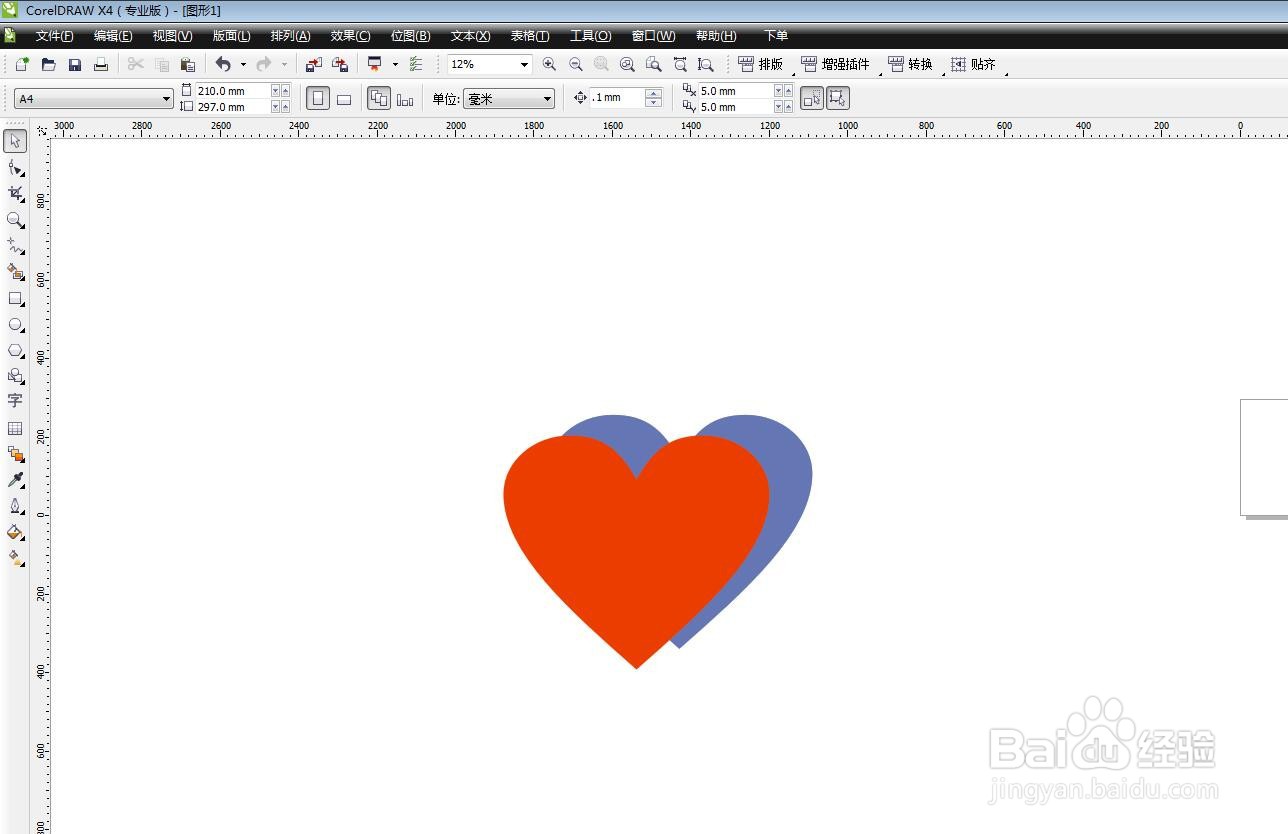Open the 文件(F) menu
Viewport: 1288px width, 834px height.
pyautogui.click(x=55, y=36)
